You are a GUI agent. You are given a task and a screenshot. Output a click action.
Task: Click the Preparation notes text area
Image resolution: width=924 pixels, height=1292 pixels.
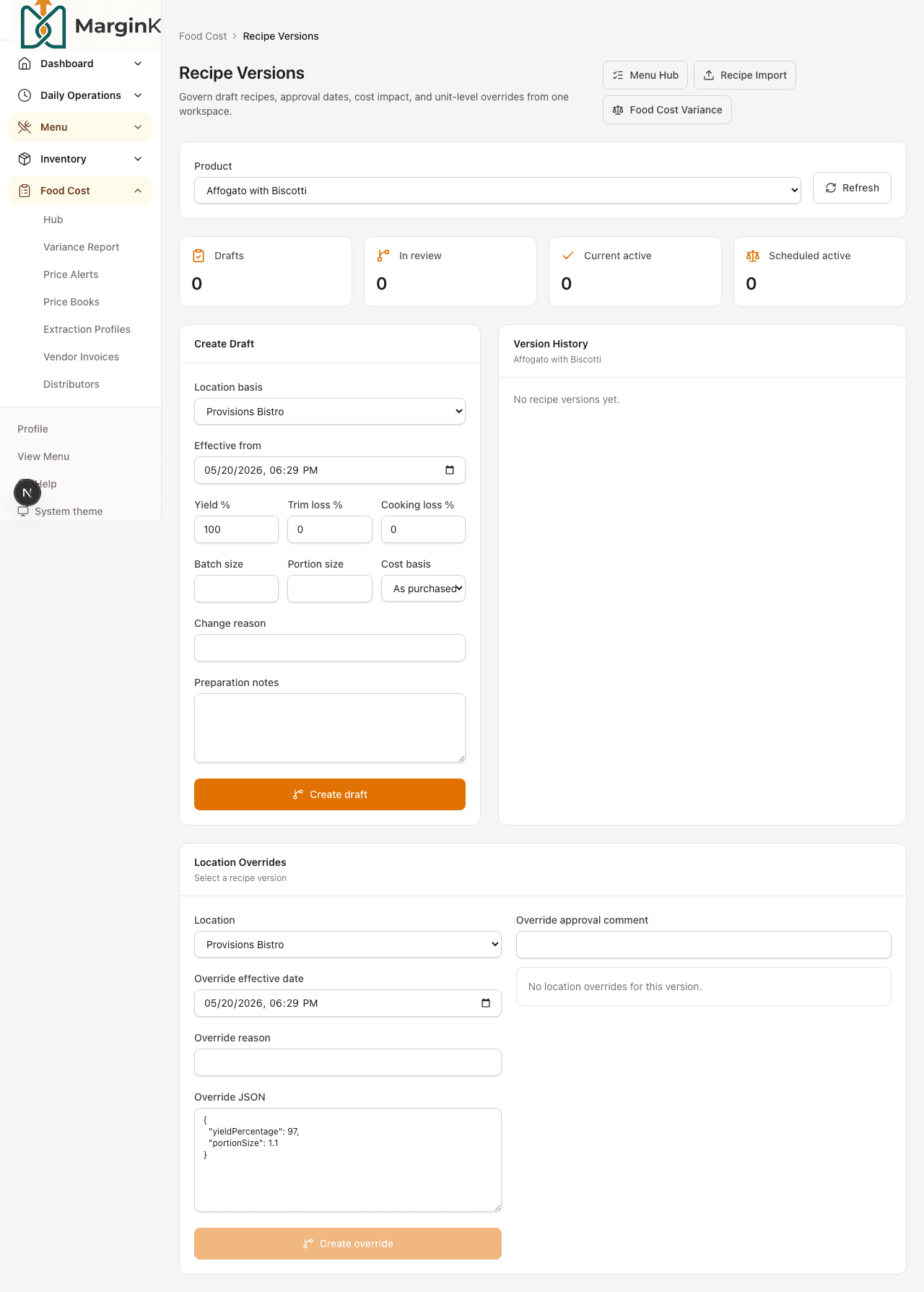(x=330, y=728)
